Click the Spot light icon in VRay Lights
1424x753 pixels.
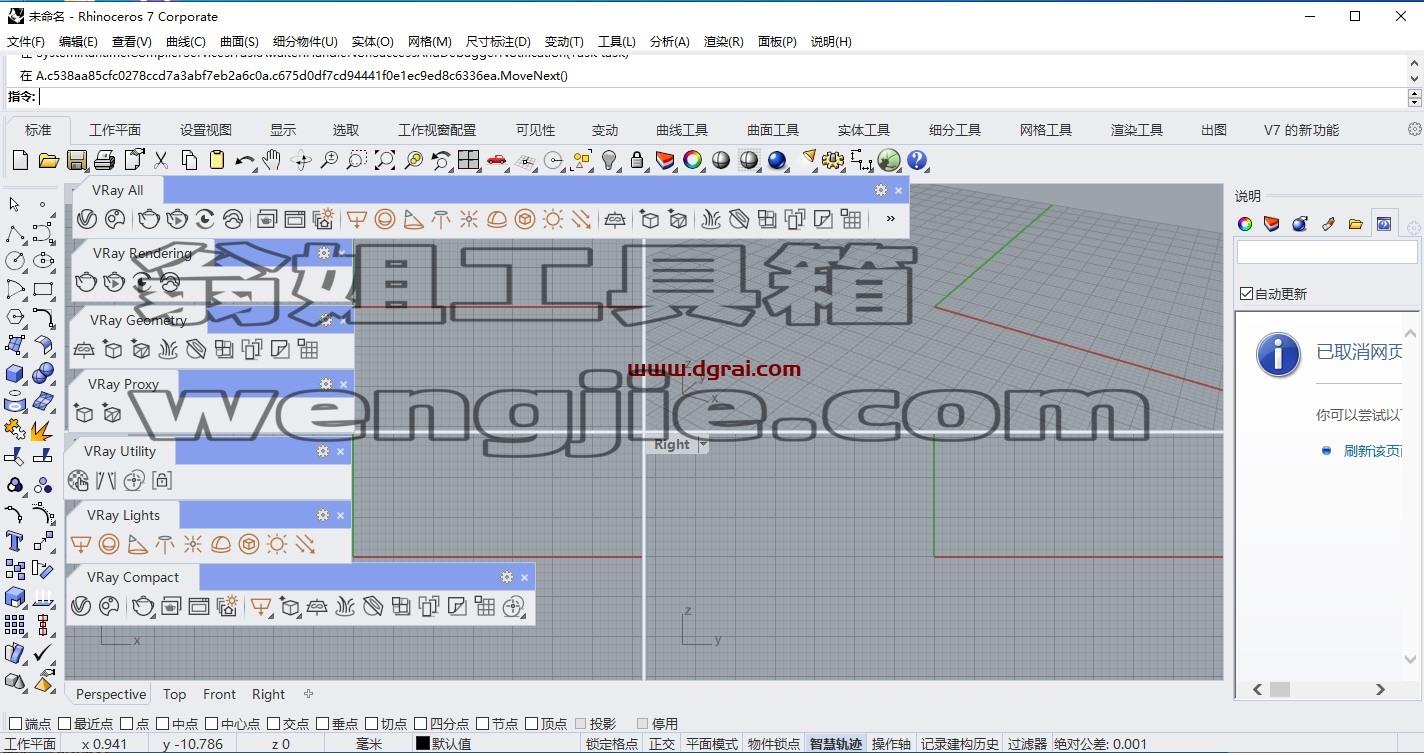pos(137,544)
